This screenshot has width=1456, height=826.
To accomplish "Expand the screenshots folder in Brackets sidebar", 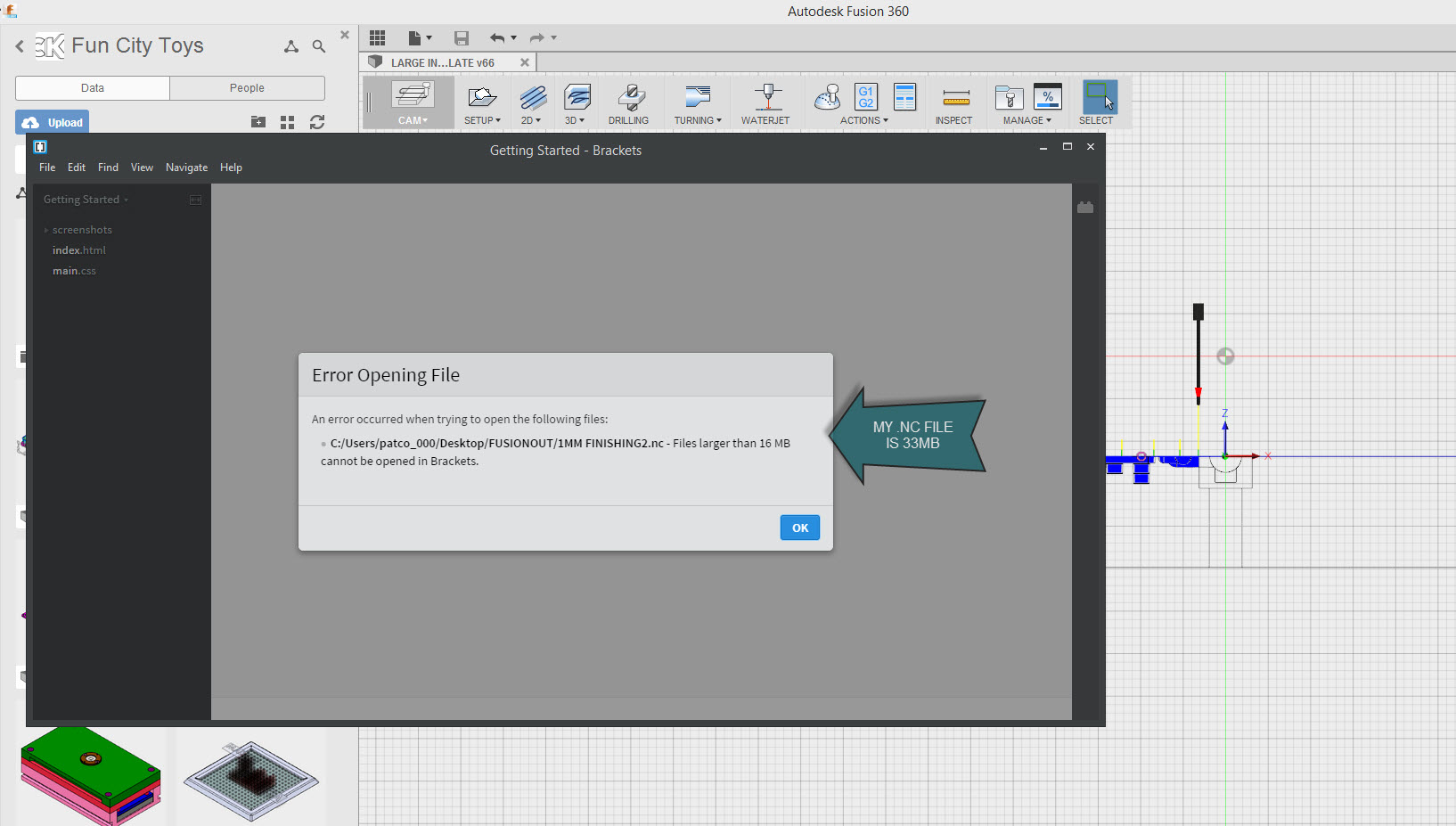I will (46, 229).
